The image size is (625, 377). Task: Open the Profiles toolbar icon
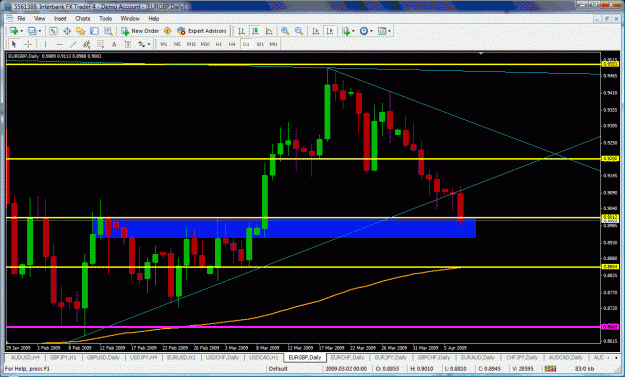32,31
